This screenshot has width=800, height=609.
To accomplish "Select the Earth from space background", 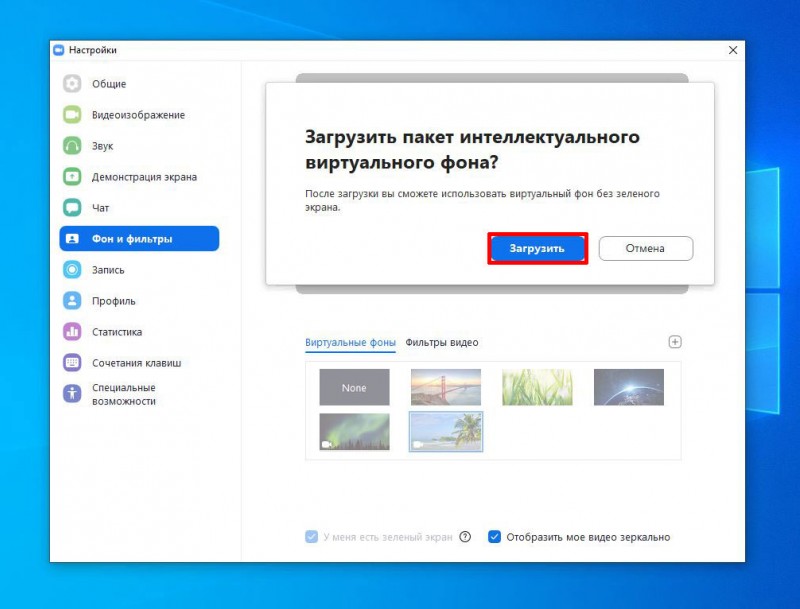I will click(629, 388).
